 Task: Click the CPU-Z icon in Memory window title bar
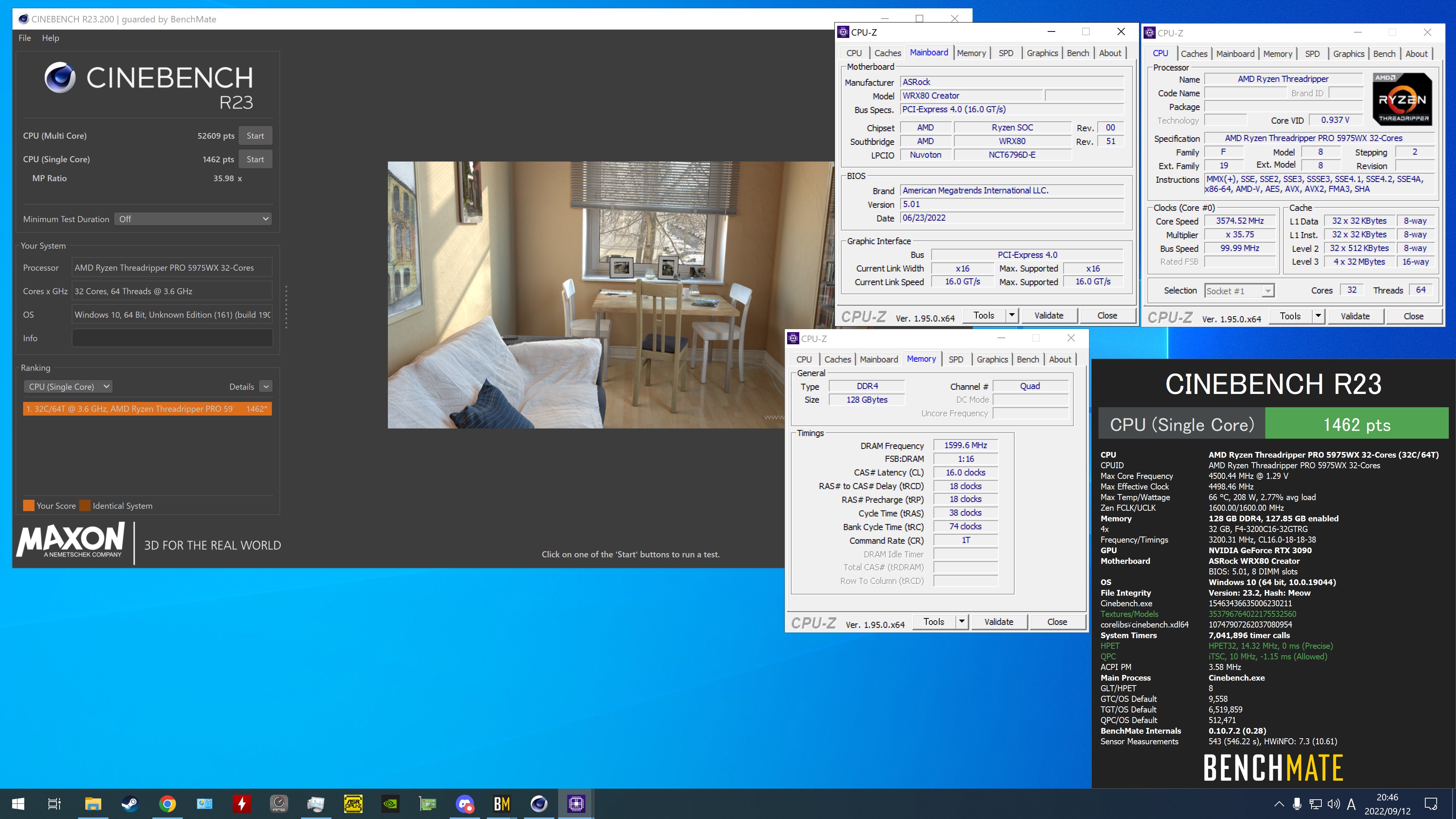793,339
